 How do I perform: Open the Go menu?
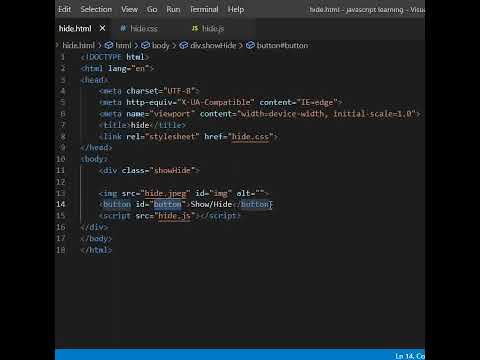point(152,9)
